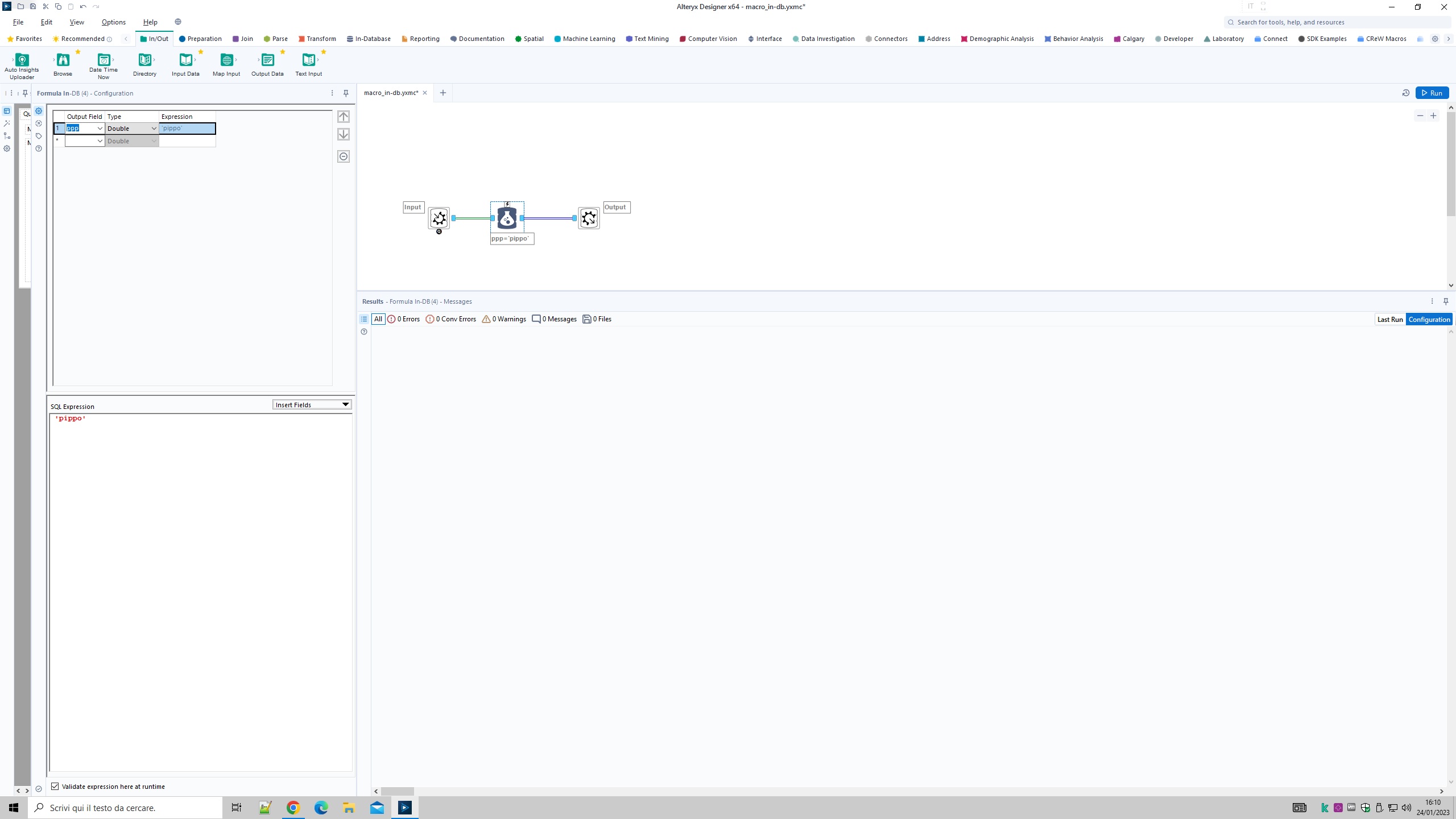Open the Options menu

click(113, 22)
